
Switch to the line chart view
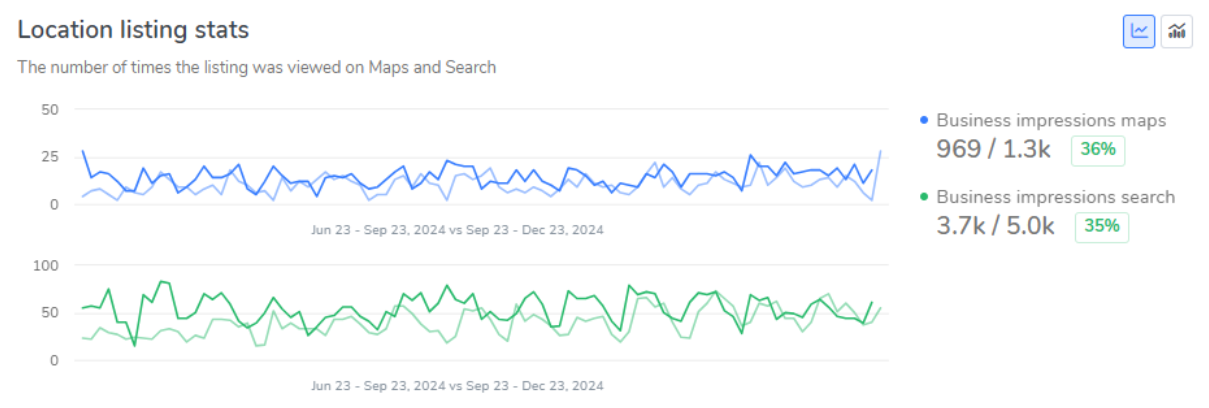tap(1139, 31)
